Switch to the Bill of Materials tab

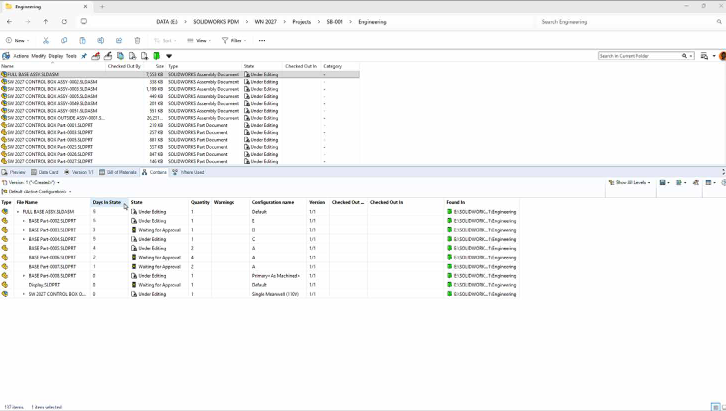(118, 172)
